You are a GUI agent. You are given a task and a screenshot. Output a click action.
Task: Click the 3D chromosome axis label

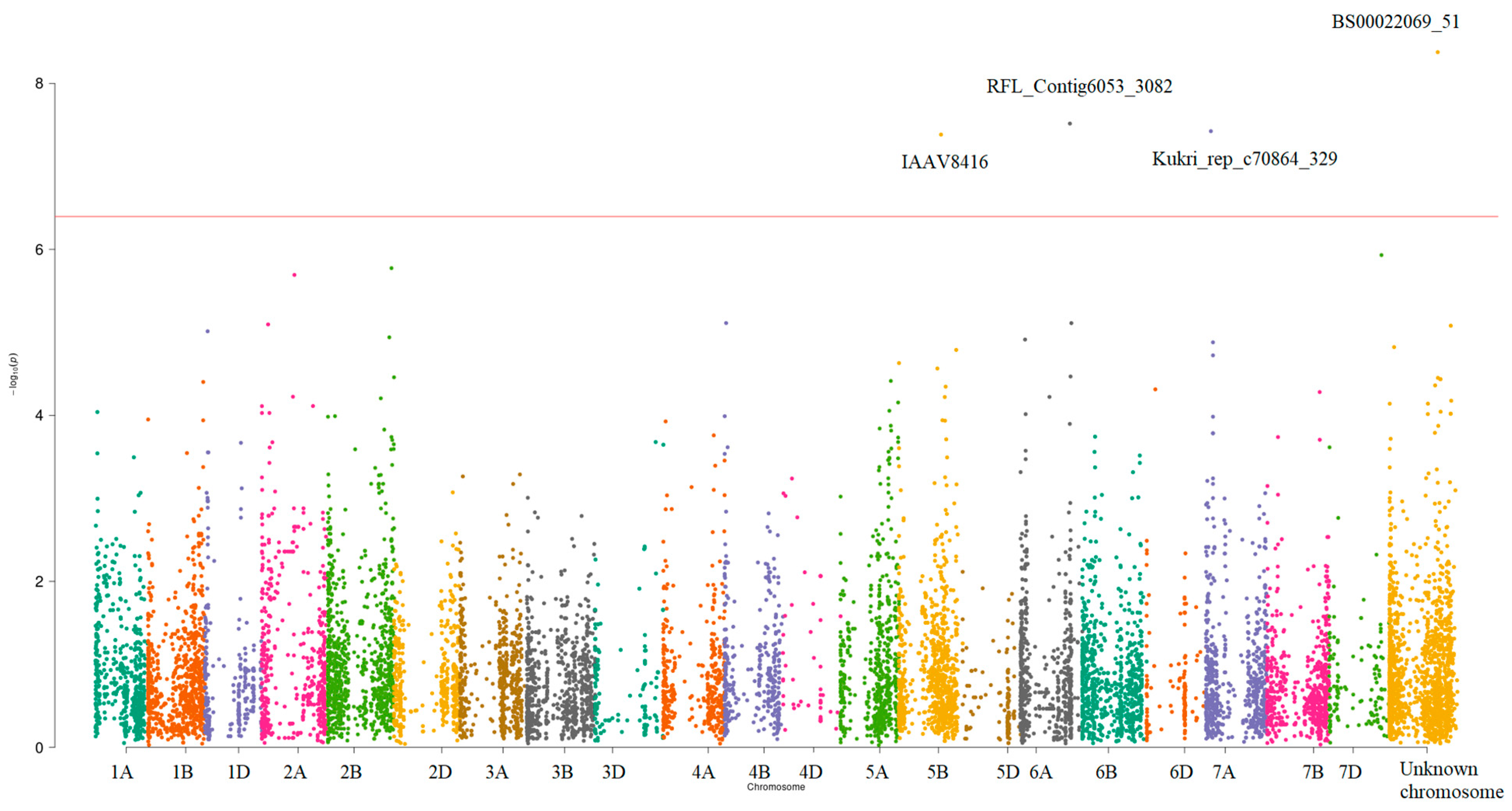[613, 772]
